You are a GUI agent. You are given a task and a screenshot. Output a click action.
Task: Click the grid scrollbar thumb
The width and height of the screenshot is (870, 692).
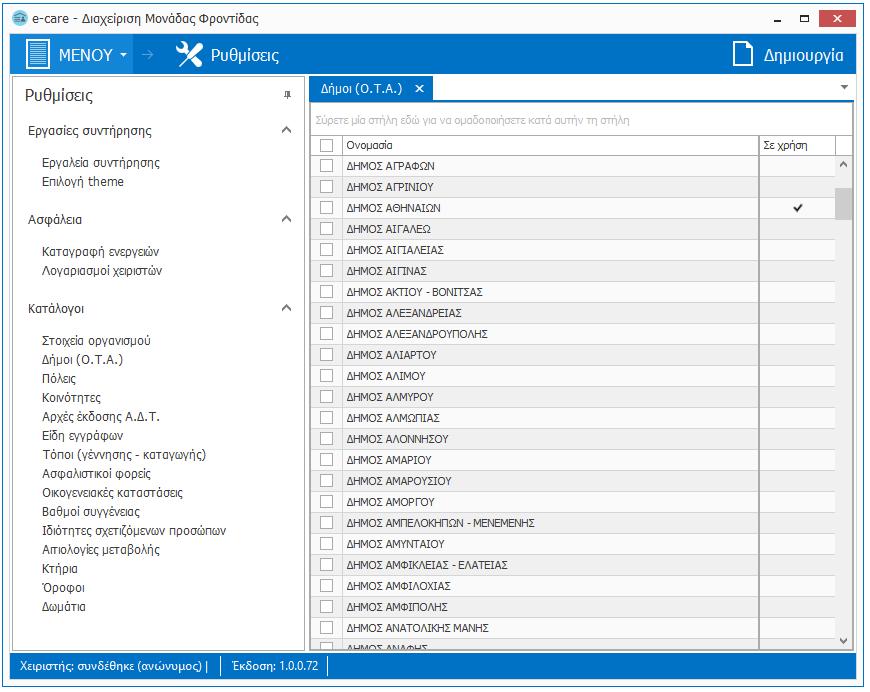point(843,204)
